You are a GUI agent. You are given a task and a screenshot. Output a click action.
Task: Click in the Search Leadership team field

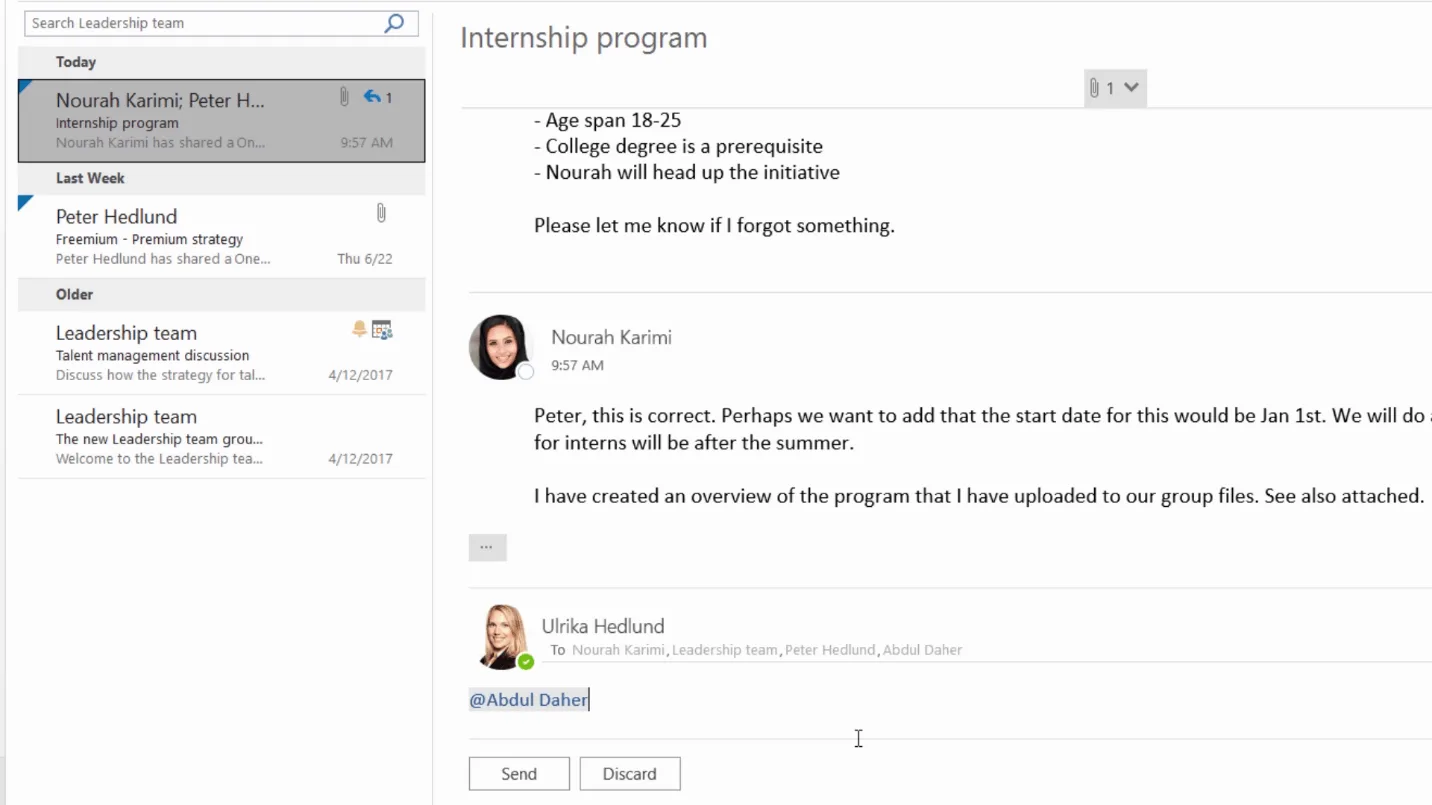click(205, 23)
